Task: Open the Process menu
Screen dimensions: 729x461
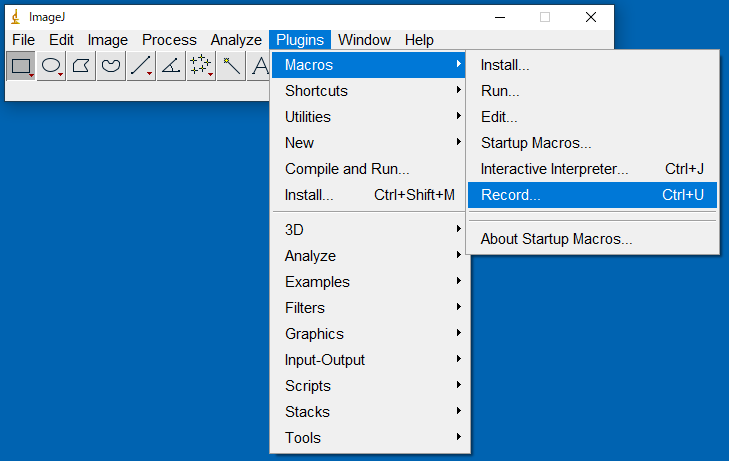Action: click(x=169, y=40)
